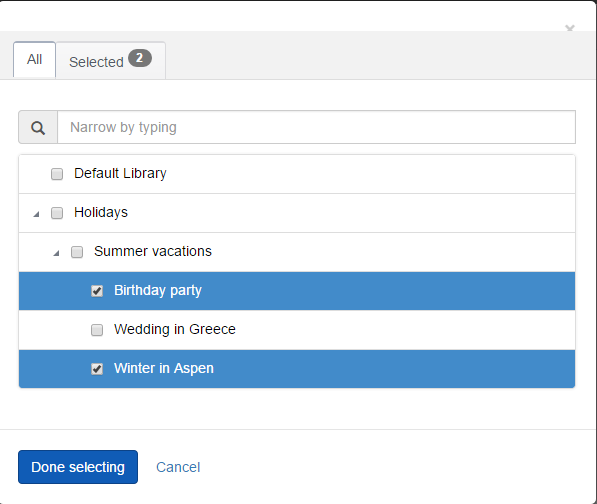The image size is (597, 504).
Task: Collapse the Summer vacations node
Action: [x=56, y=253]
